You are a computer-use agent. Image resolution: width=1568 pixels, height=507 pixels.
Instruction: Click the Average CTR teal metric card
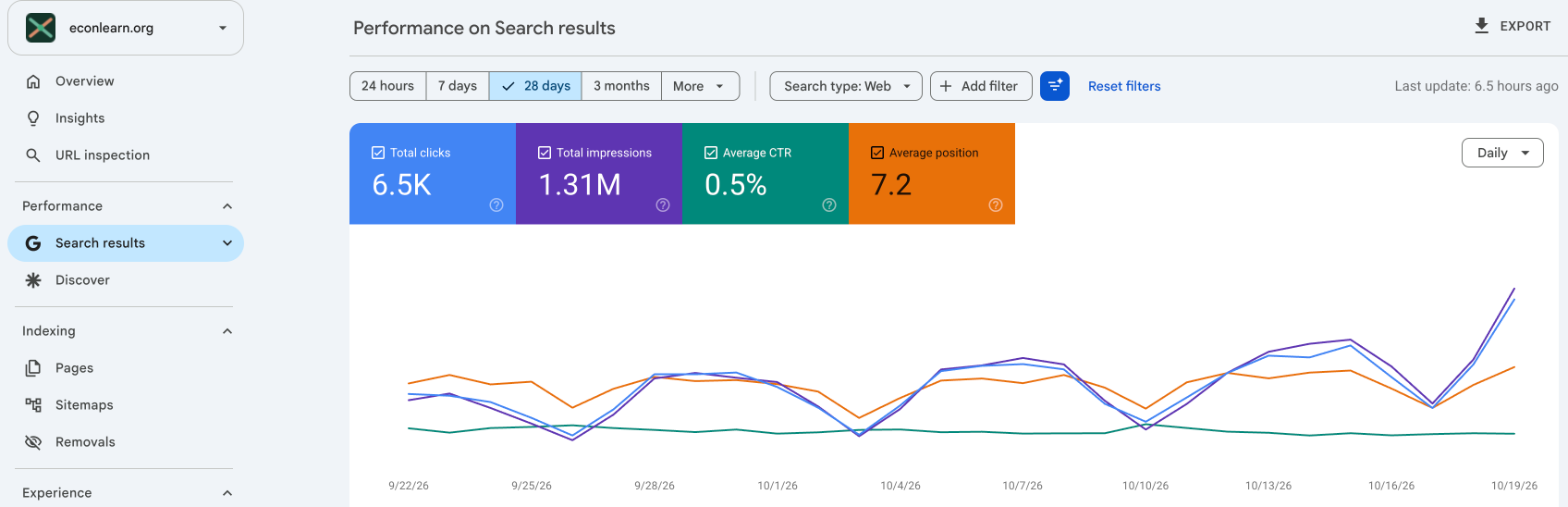coord(765,173)
